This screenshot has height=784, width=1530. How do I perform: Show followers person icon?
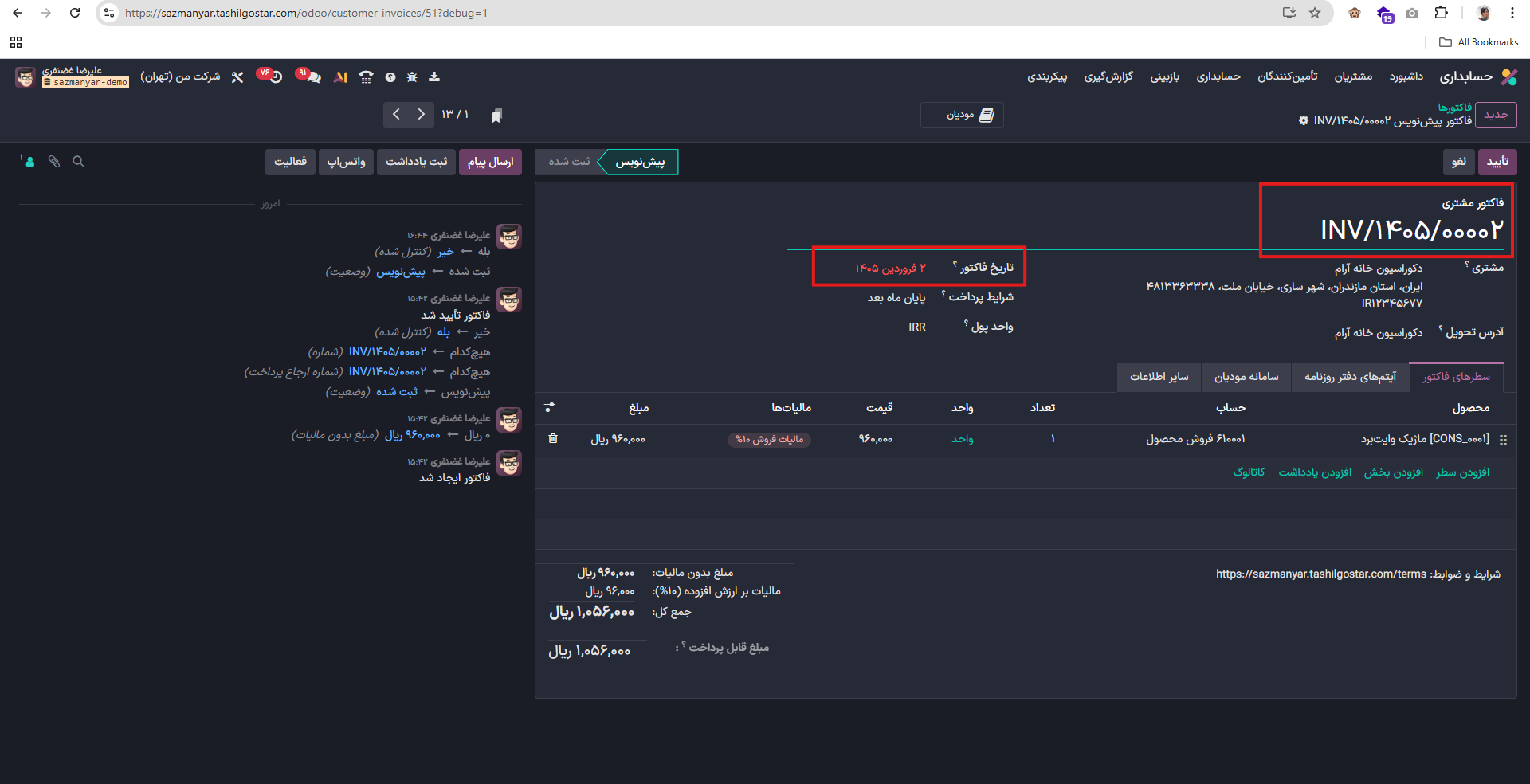(x=28, y=161)
